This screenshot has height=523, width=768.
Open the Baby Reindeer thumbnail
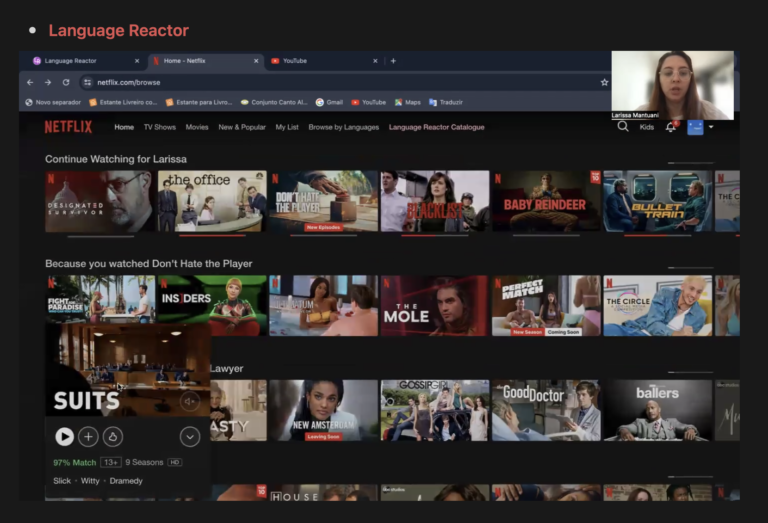[x=545, y=202]
